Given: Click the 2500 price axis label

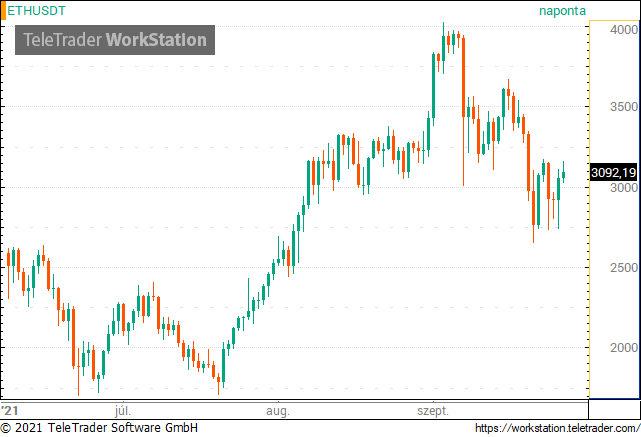Looking at the screenshot, I should pyautogui.click(x=624, y=268).
